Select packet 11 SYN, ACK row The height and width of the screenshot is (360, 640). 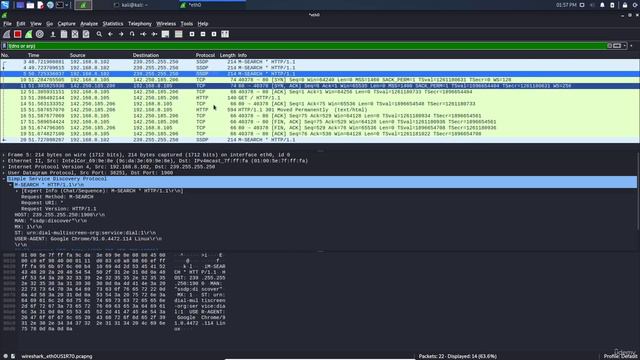[320, 86]
